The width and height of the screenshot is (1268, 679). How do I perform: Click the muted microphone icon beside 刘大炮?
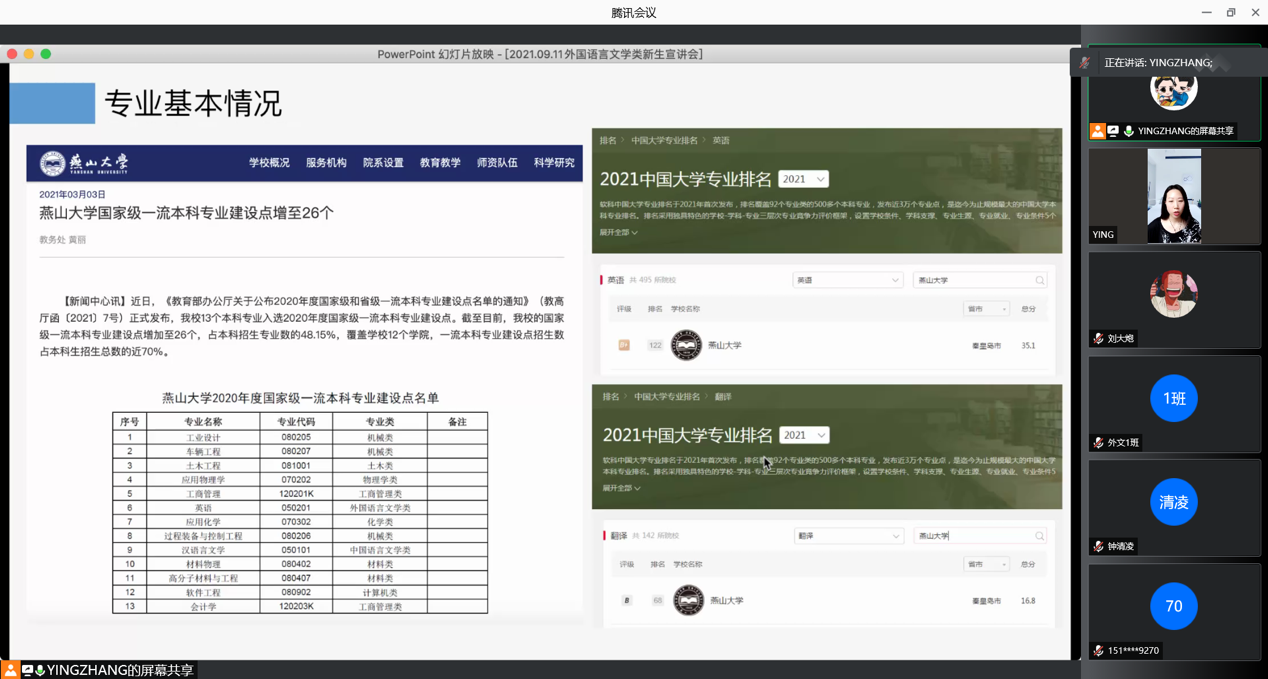(1098, 339)
